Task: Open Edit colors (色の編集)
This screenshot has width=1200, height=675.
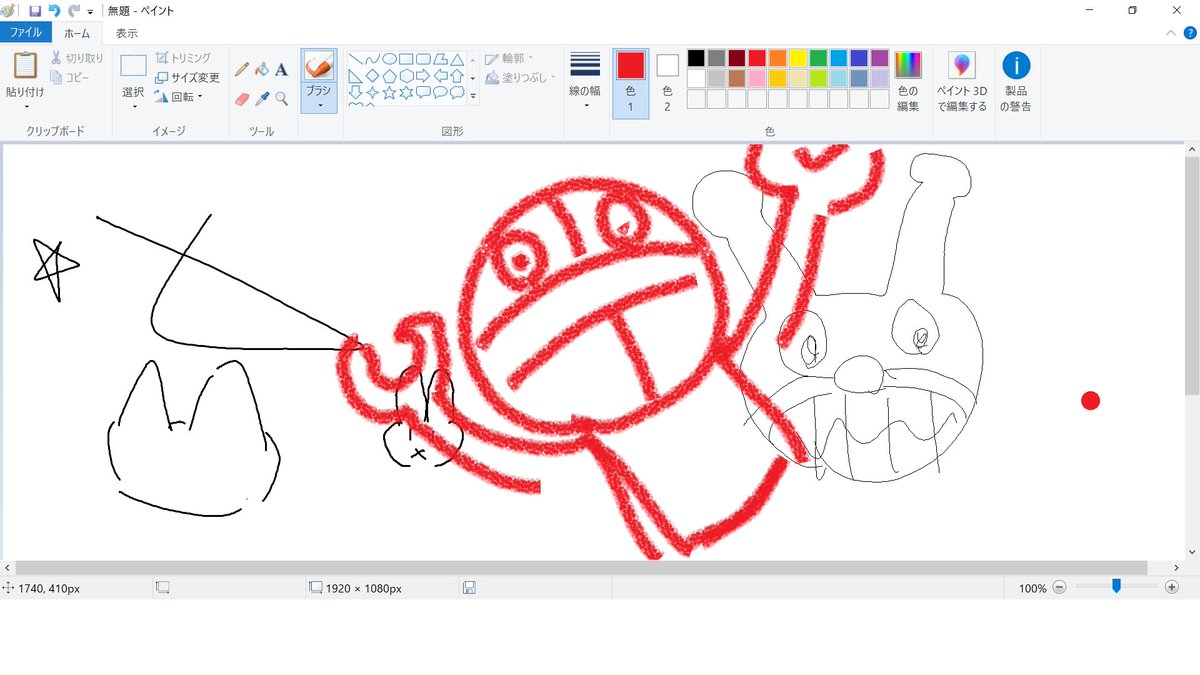Action: [908, 81]
